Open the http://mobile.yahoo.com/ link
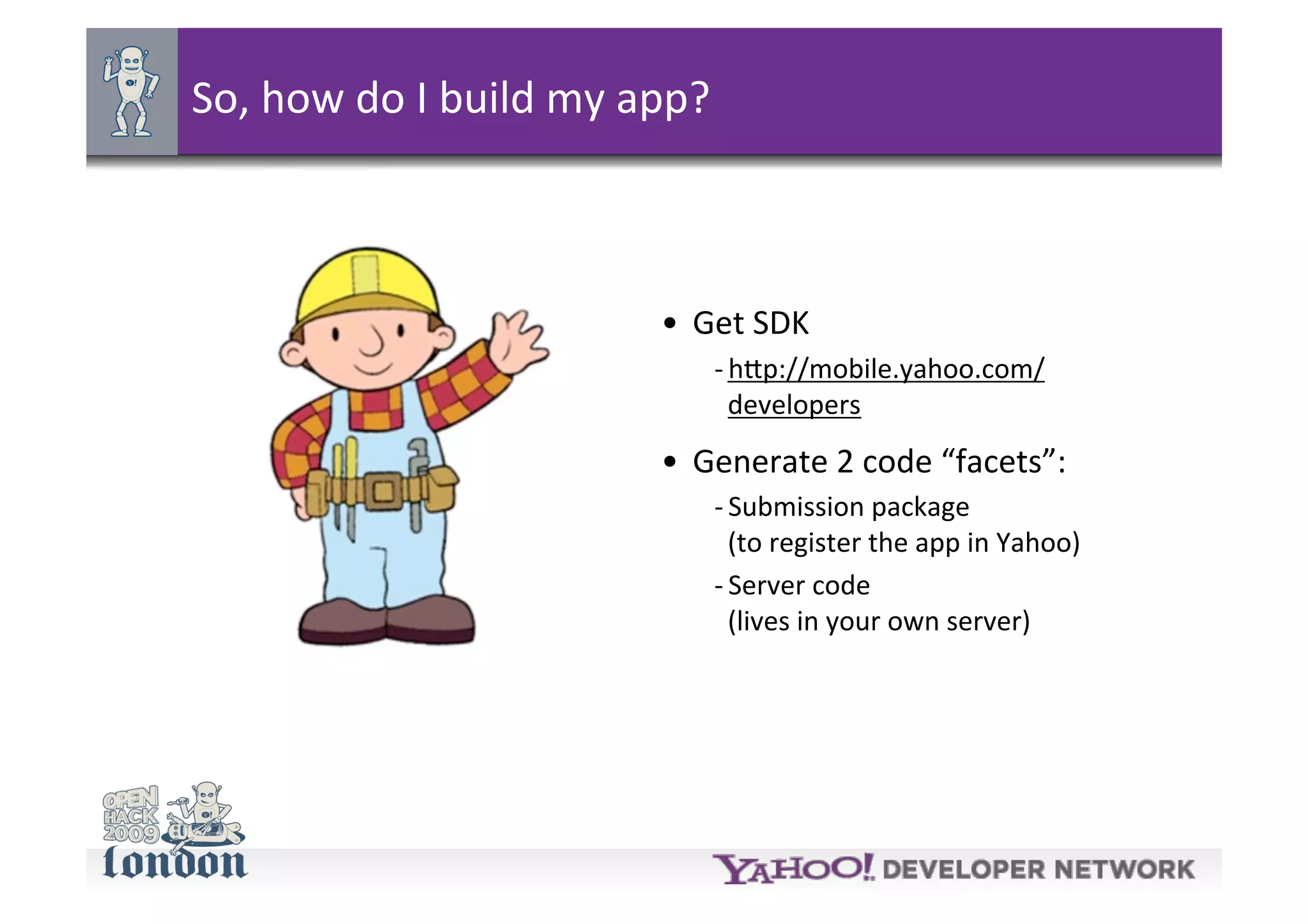The height and width of the screenshot is (924, 1308). 886,369
